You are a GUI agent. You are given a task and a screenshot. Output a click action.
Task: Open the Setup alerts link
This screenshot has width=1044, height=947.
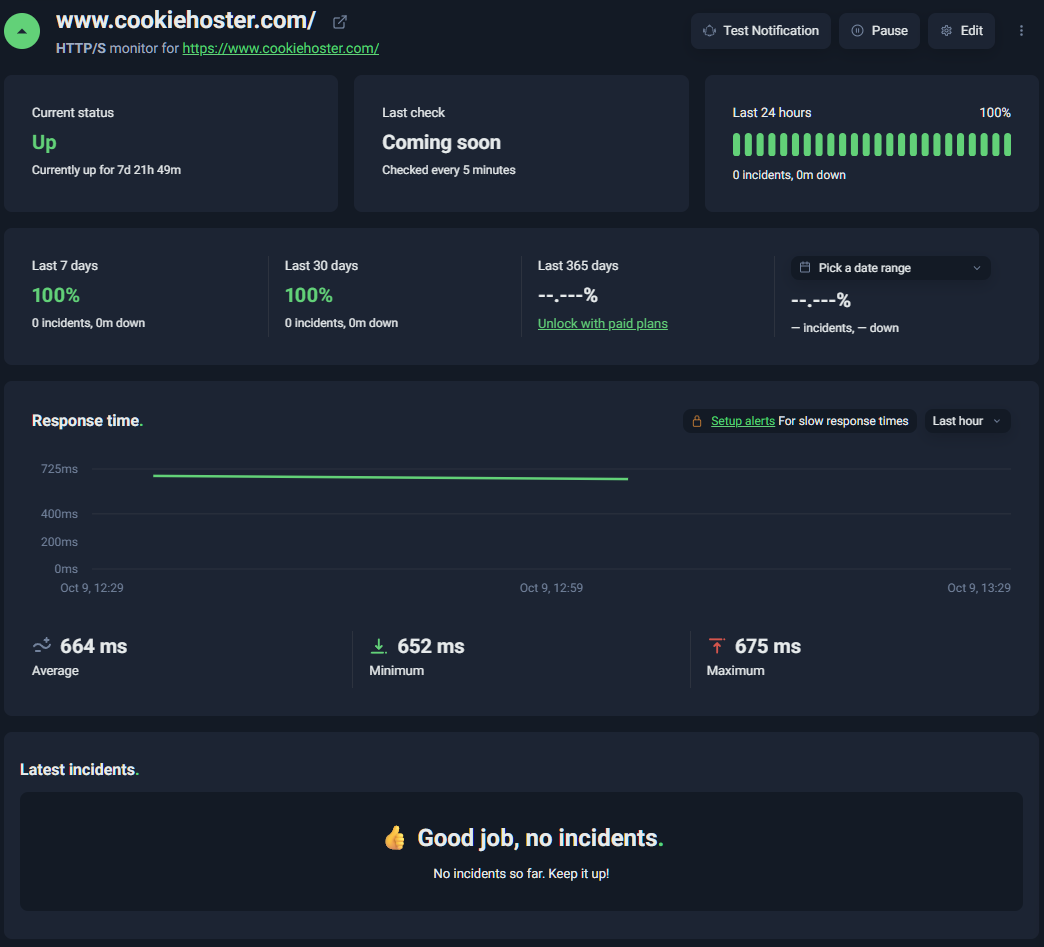[742, 421]
